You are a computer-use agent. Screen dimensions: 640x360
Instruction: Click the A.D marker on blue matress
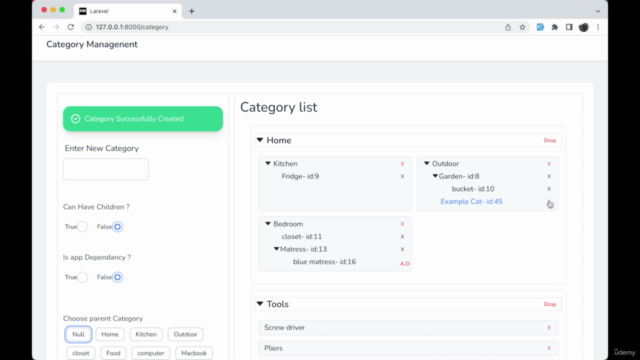(x=404, y=264)
